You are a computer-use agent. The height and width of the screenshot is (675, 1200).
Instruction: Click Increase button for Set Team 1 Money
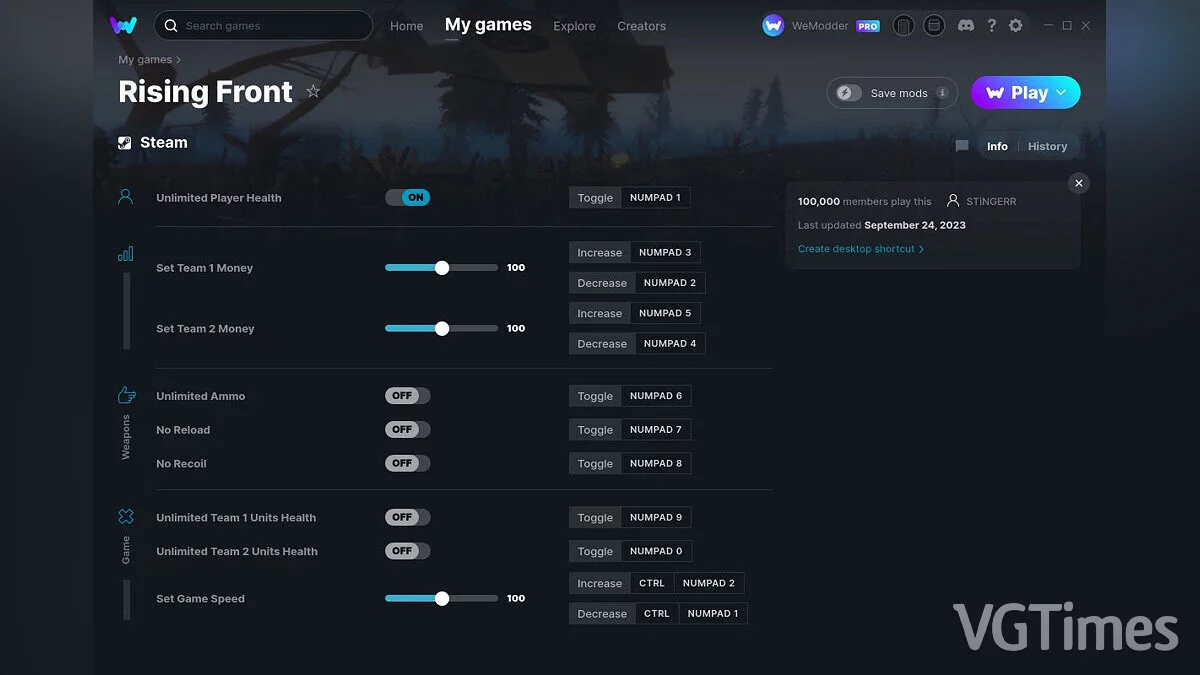click(600, 253)
